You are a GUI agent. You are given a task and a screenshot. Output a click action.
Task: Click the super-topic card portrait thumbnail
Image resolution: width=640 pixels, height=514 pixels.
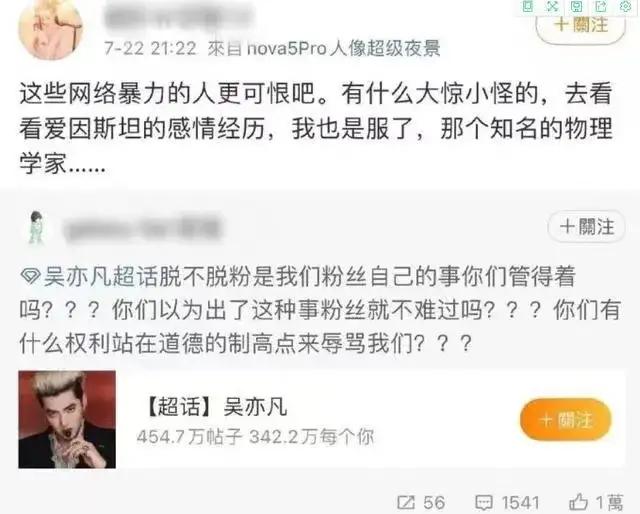[67, 419]
